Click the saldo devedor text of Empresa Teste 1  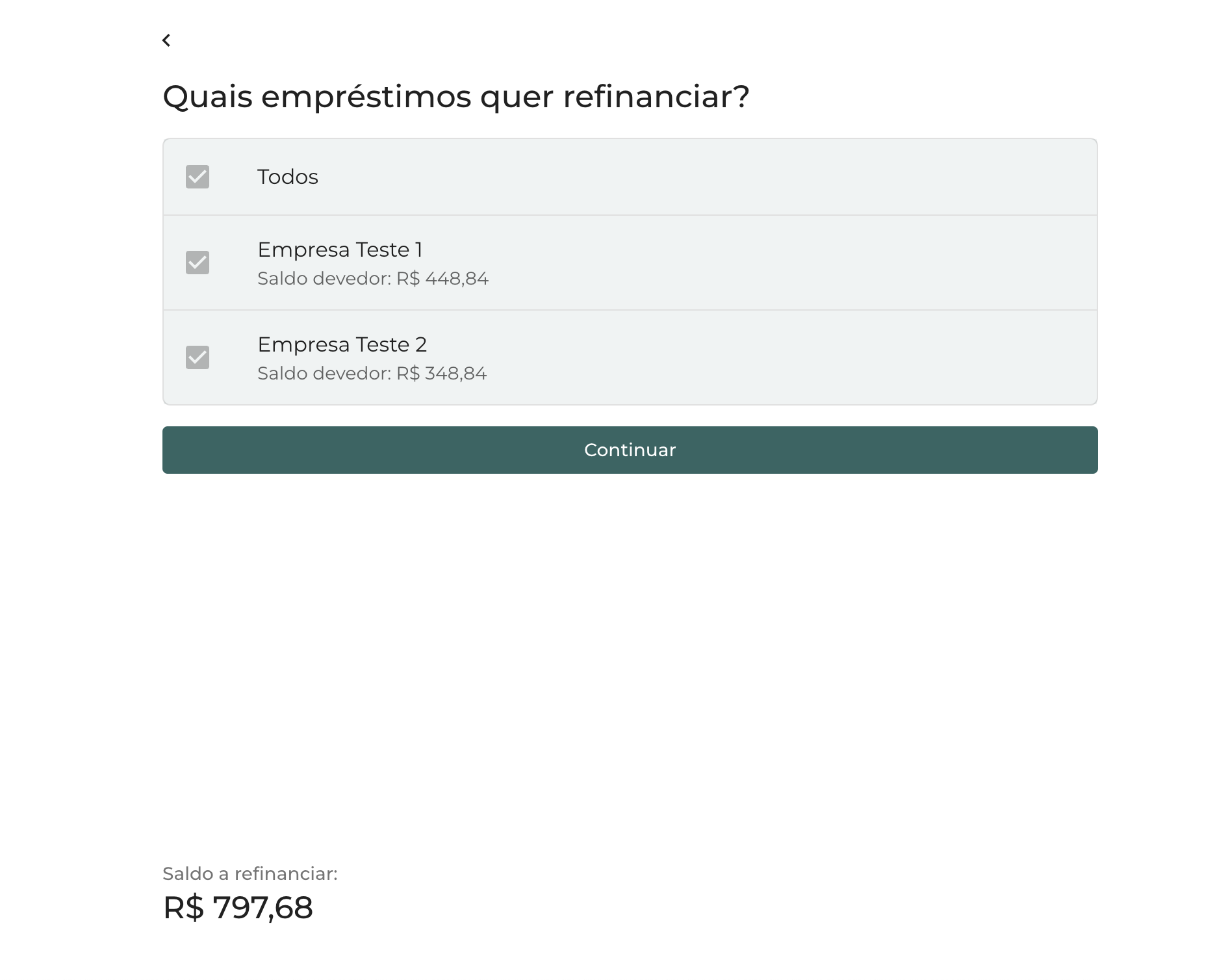tap(373, 278)
